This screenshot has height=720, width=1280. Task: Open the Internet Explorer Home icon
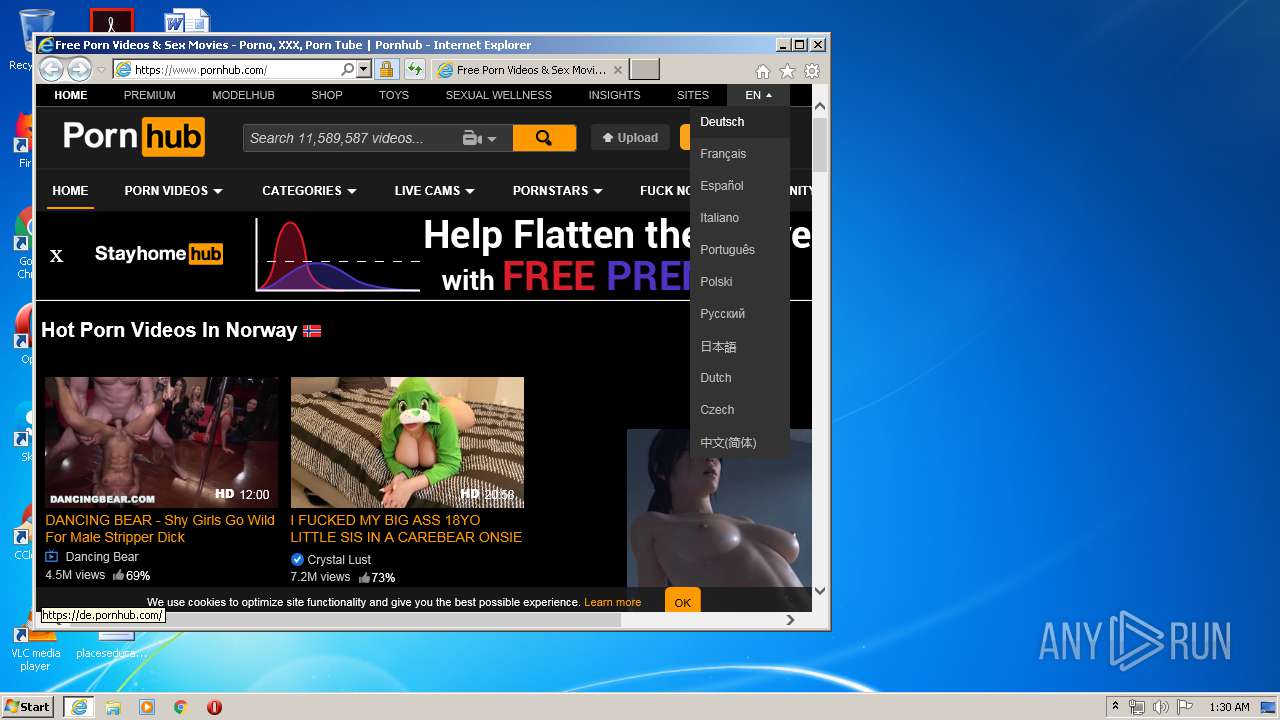pyautogui.click(x=763, y=71)
